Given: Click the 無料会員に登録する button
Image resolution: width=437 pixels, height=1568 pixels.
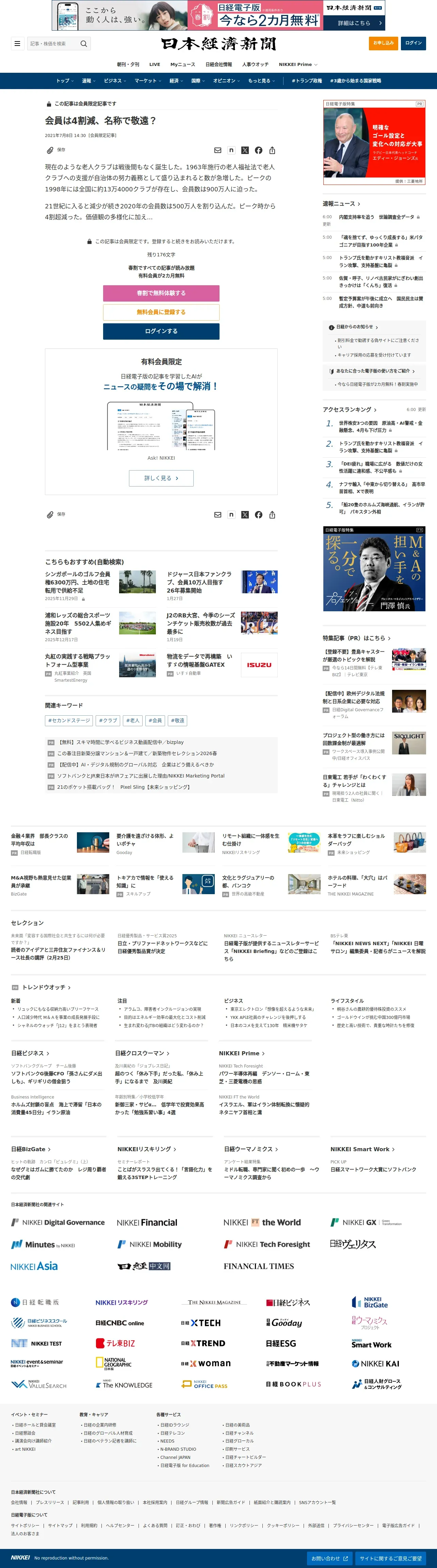Looking at the screenshot, I should point(161,312).
